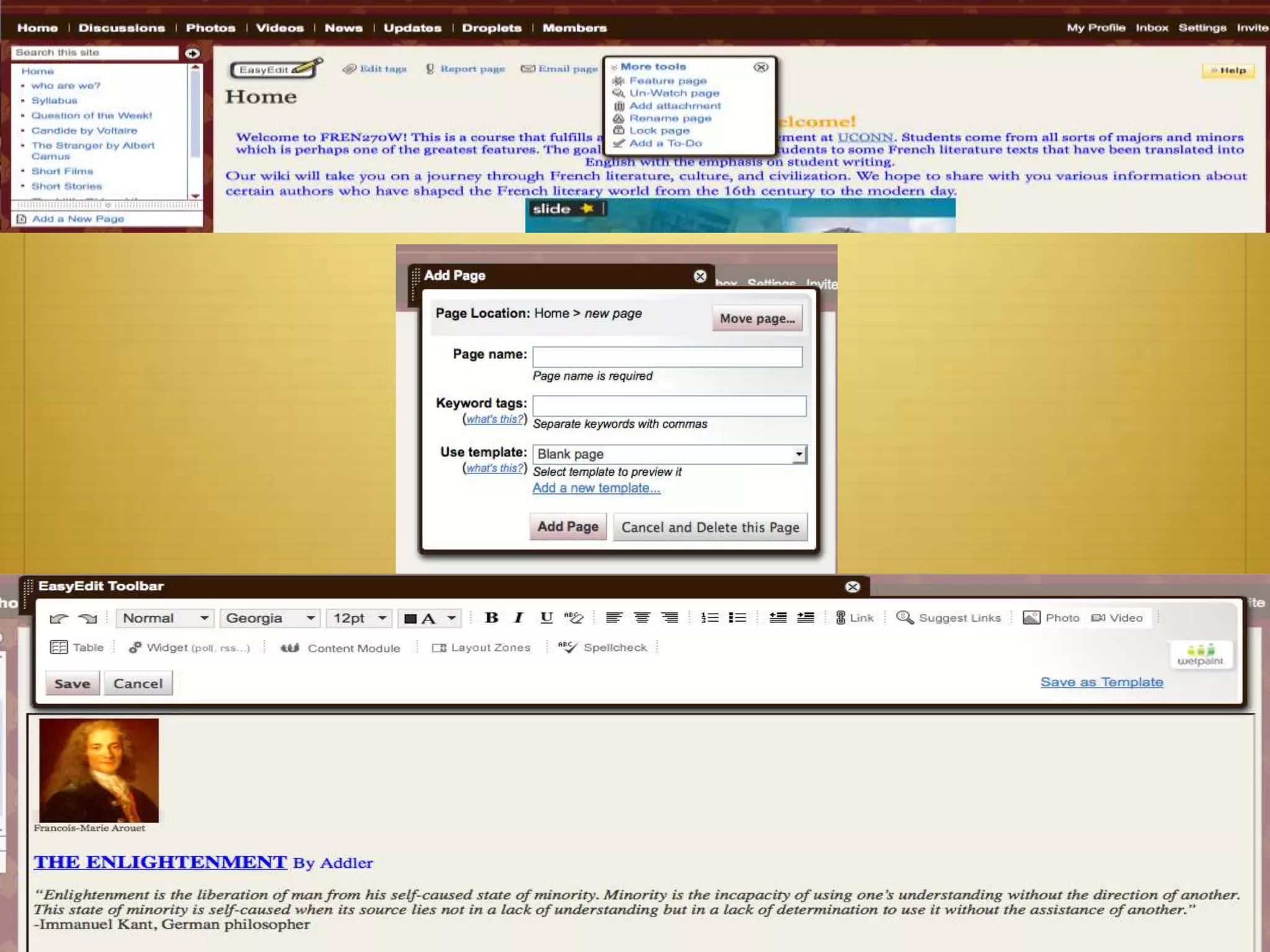Click the Page name input field

tap(667, 356)
